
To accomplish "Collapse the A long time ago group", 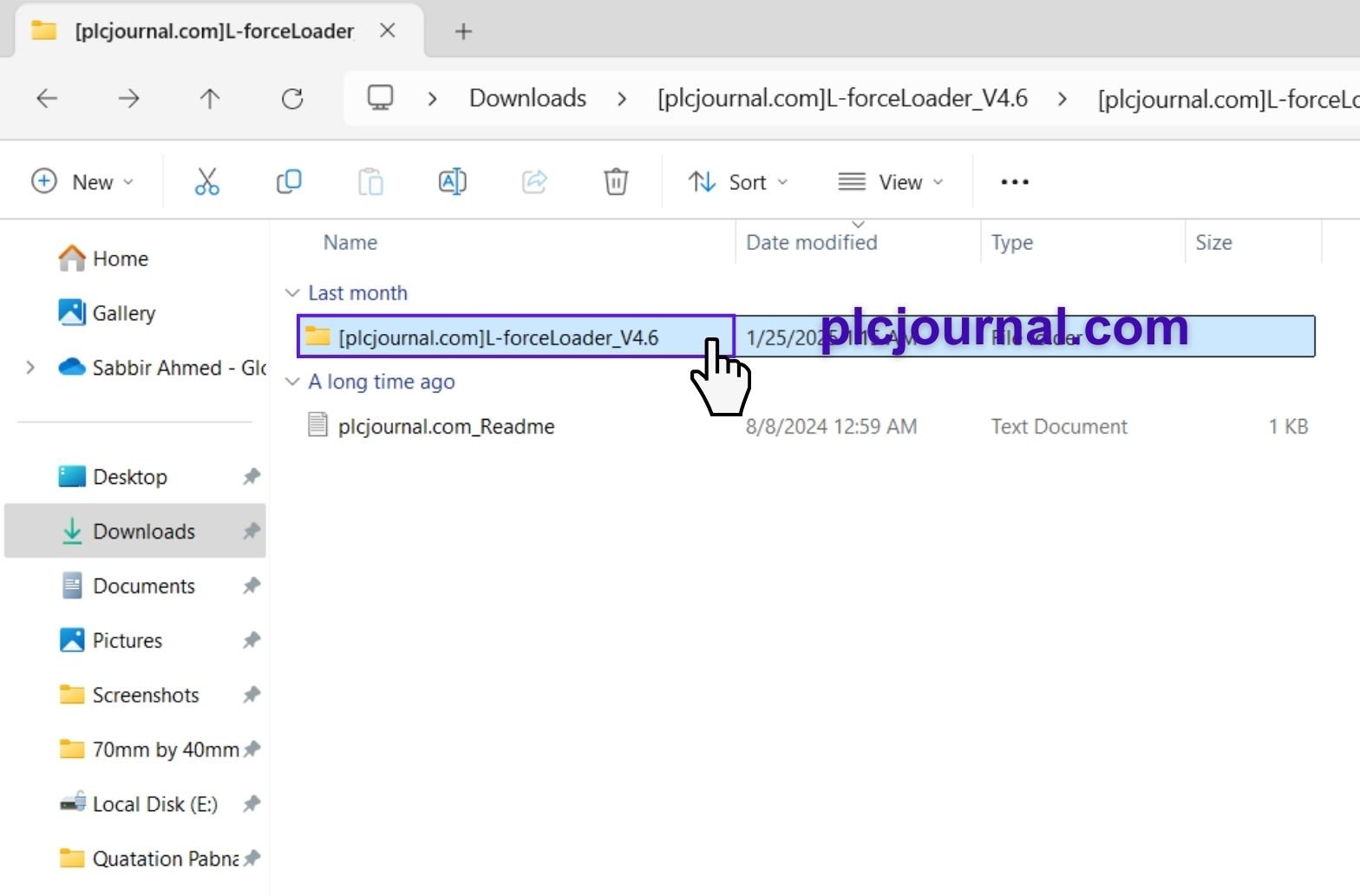I will (x=292, y=382).
